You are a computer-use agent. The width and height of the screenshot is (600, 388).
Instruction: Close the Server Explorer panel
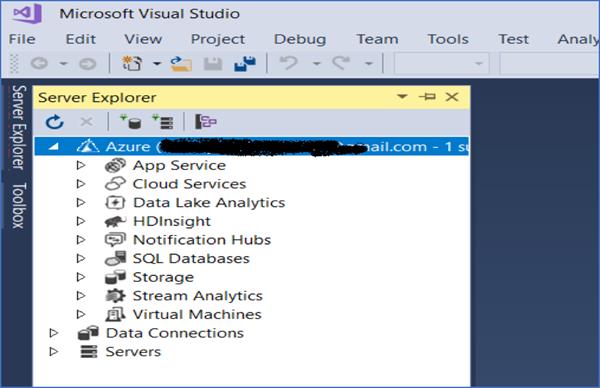452,96
